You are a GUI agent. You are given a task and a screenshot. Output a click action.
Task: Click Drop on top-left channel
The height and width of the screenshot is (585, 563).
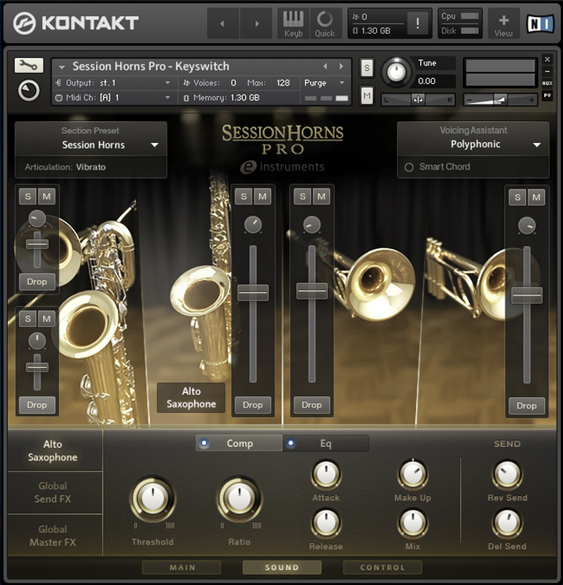tap(37, 282)
